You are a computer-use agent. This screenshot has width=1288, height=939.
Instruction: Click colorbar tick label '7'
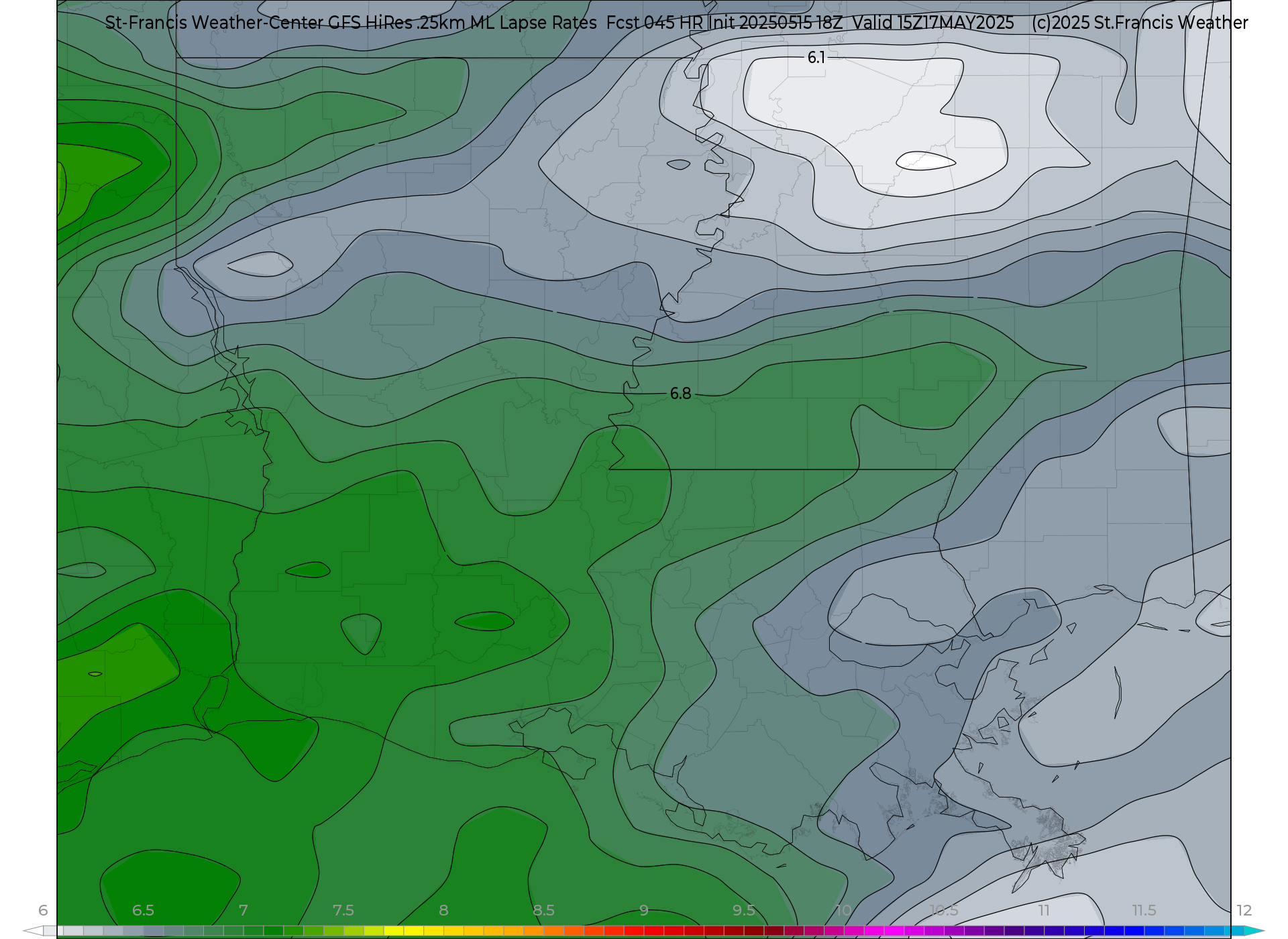click(x=243, y=910)
